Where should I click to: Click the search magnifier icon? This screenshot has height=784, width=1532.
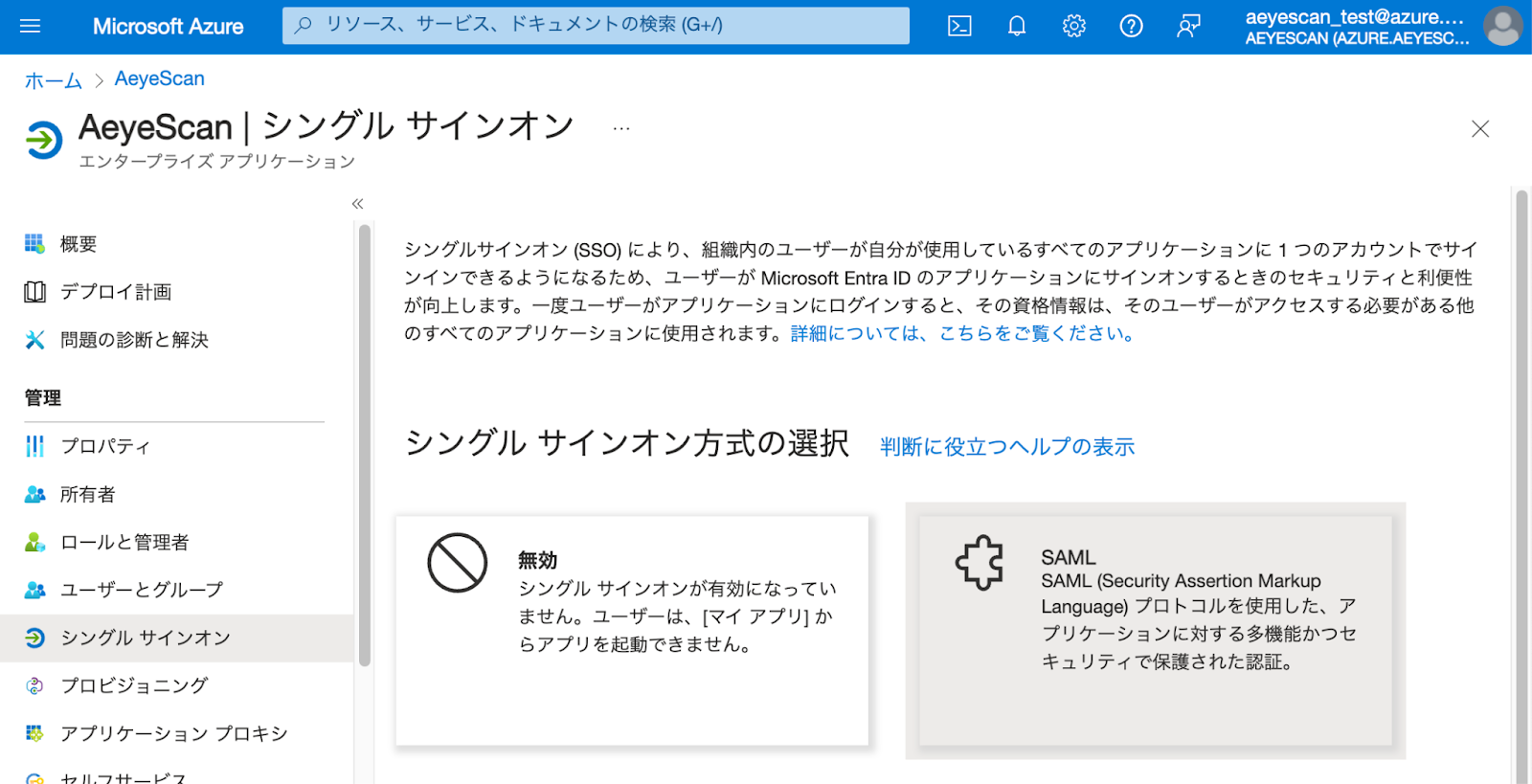tap(304, 25)
